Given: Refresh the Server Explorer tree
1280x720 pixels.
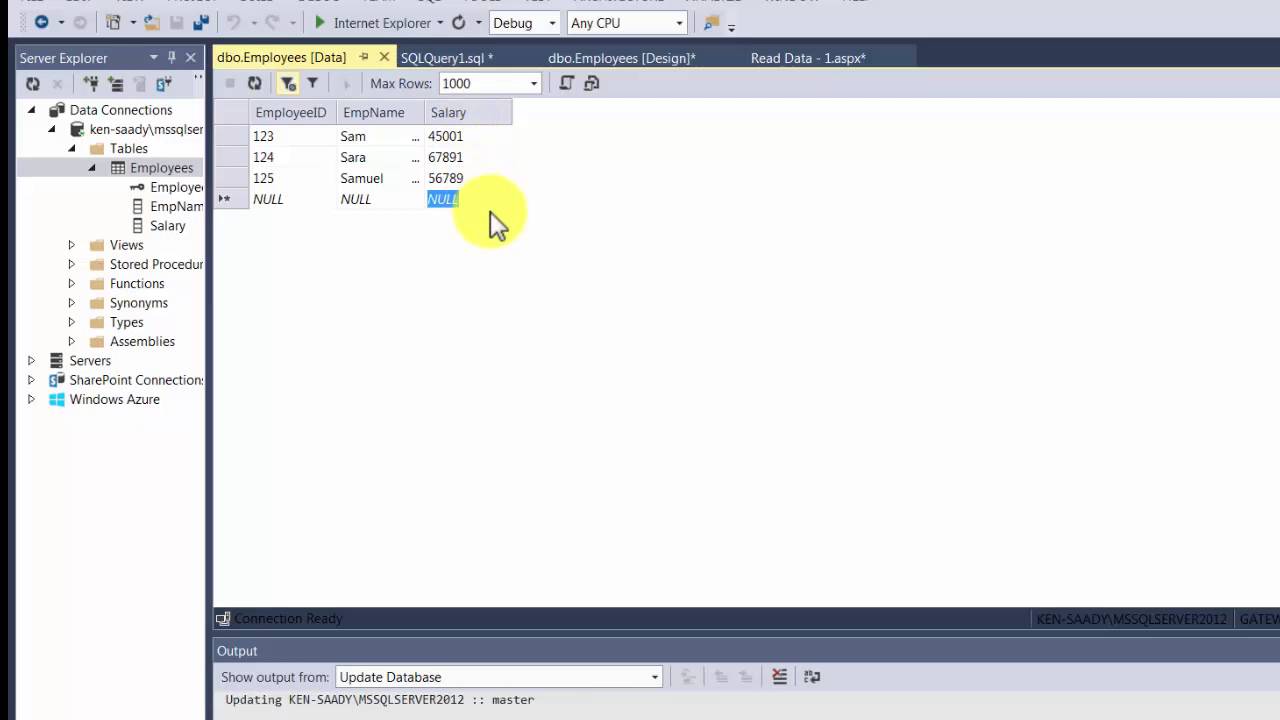Looking at the screenshot, I should pyautogui.click(x=33, y=84).
